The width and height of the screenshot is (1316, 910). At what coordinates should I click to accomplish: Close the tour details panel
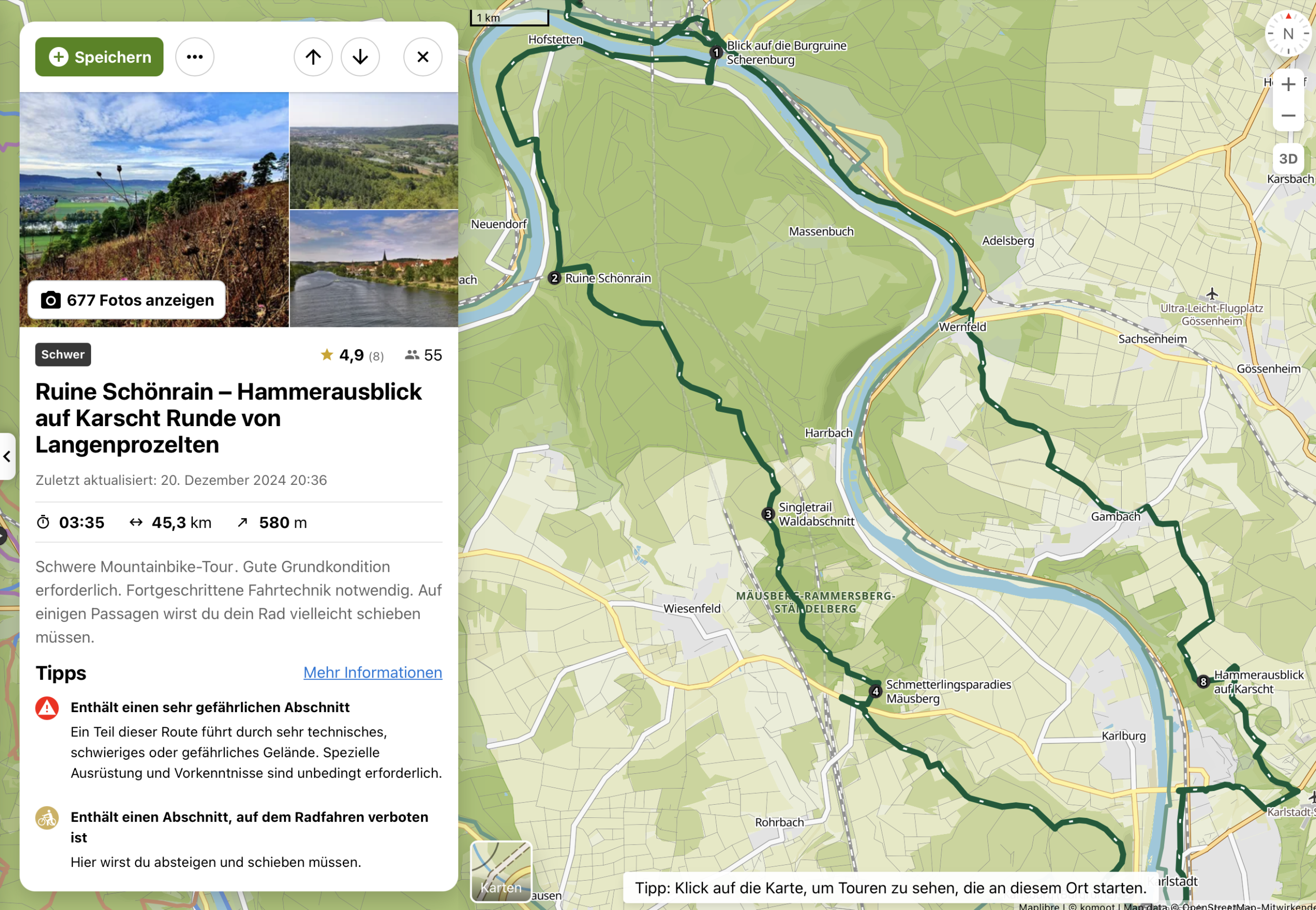coord(423,57)
